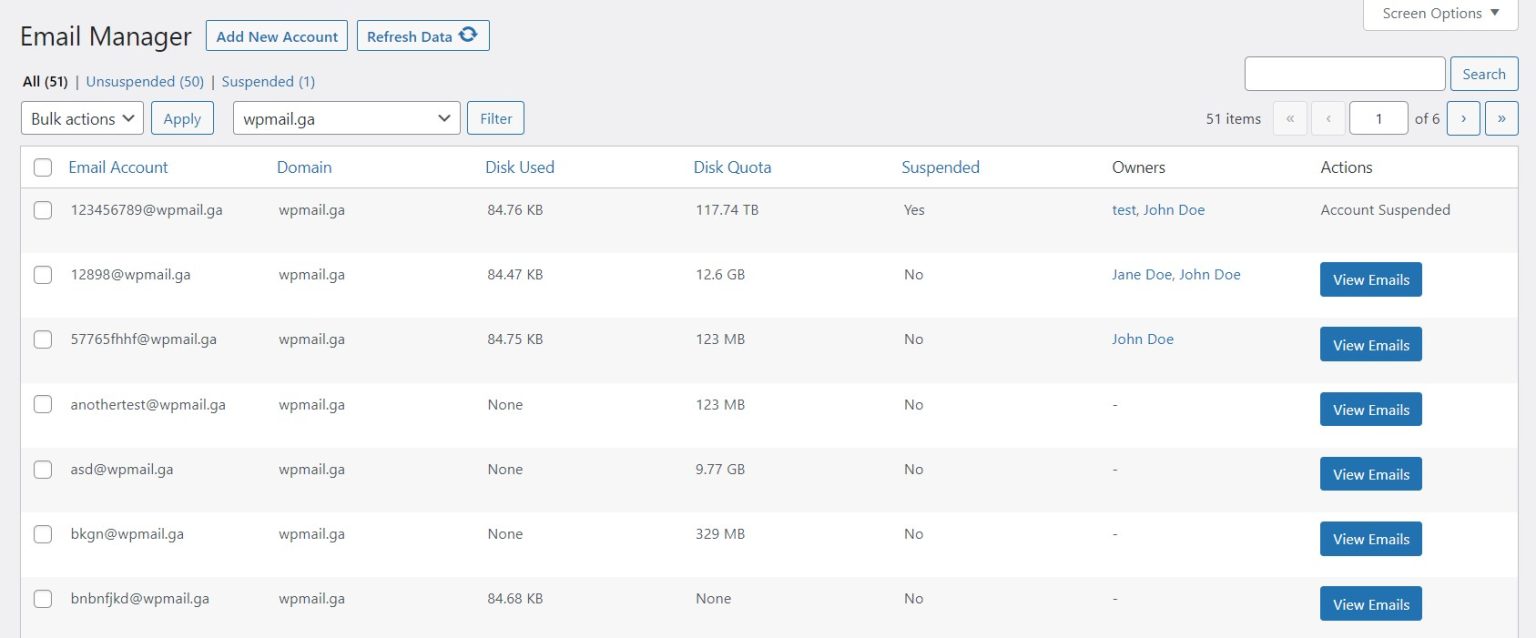The width and height of the screenshot is (1536, 638).
Task: Click the Add New Account button
Action: pyautogui.click(x=276, y=36)
